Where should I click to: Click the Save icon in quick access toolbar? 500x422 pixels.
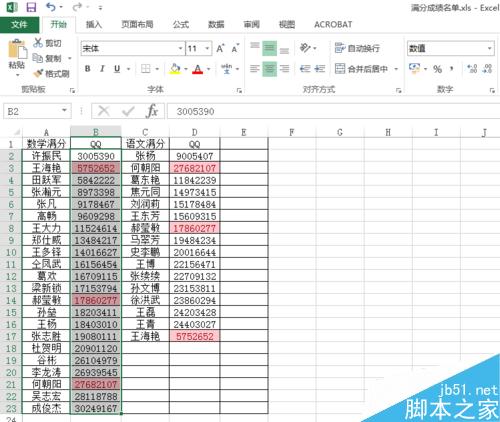[x=31, y=7]
